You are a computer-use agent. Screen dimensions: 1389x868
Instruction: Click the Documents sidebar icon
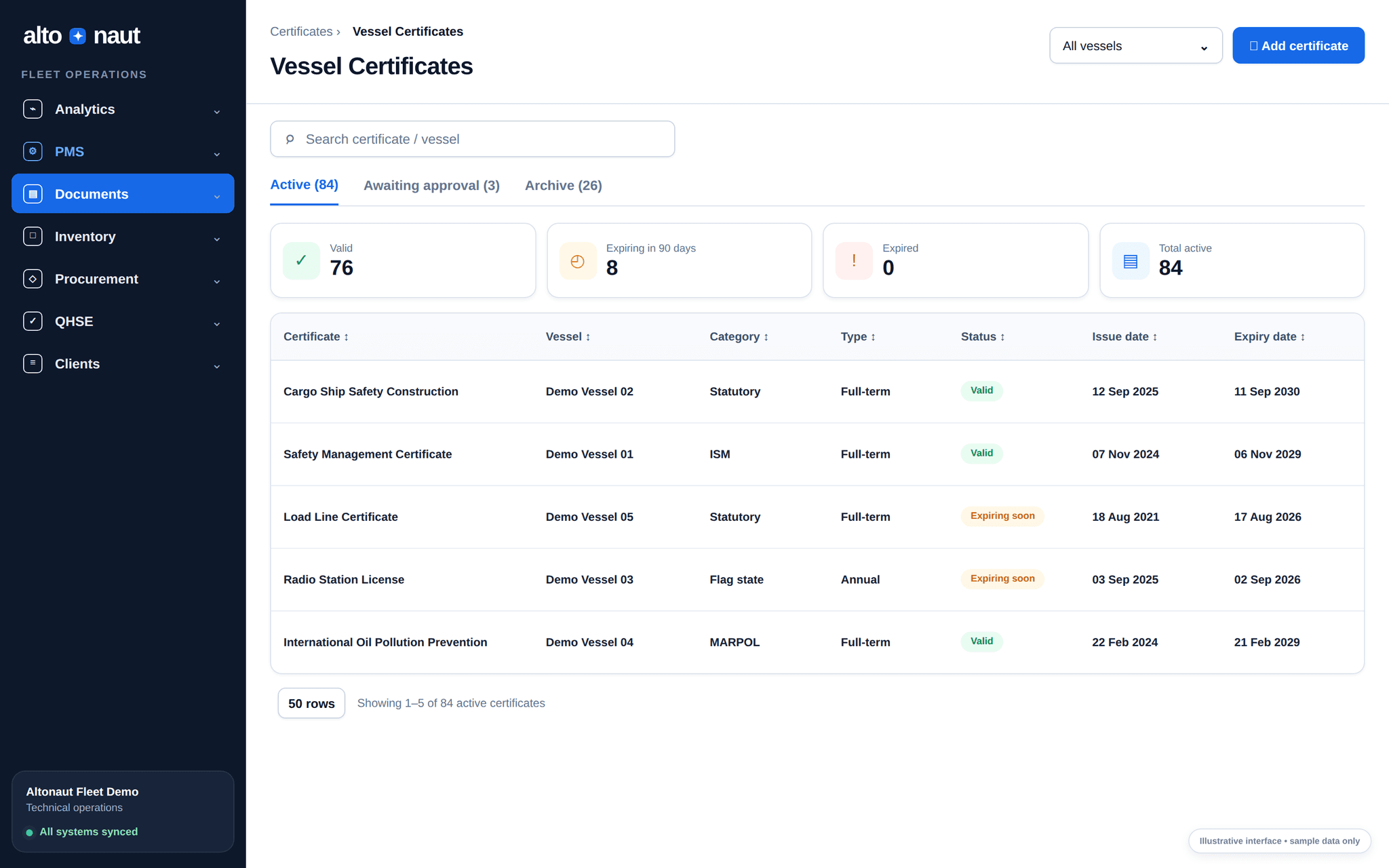click(x=33, y=194)
